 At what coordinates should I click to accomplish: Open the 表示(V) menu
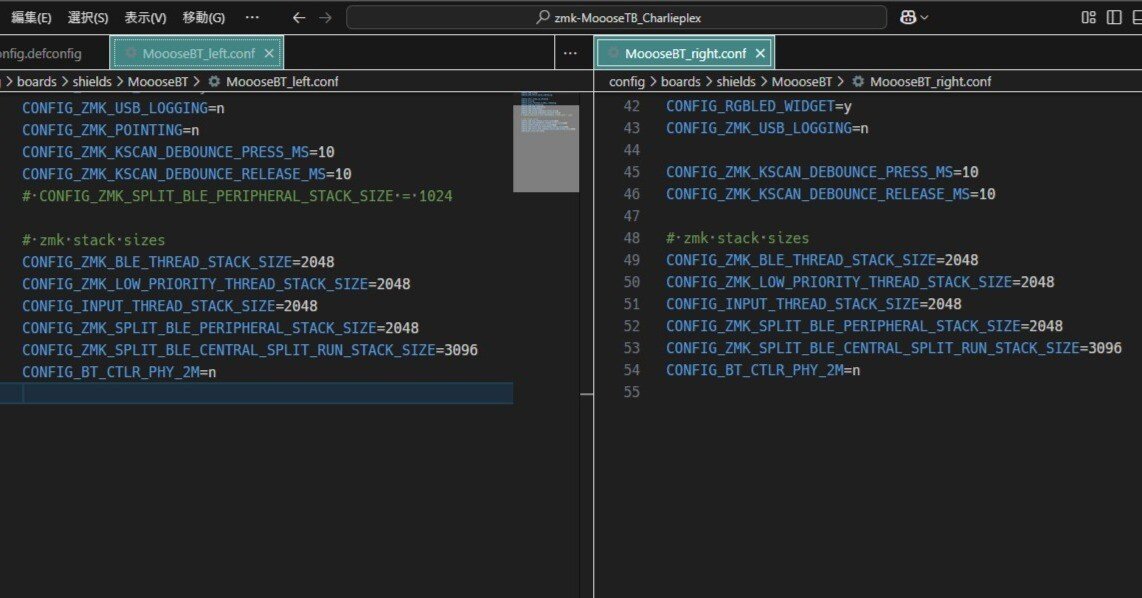click(145, 17)
